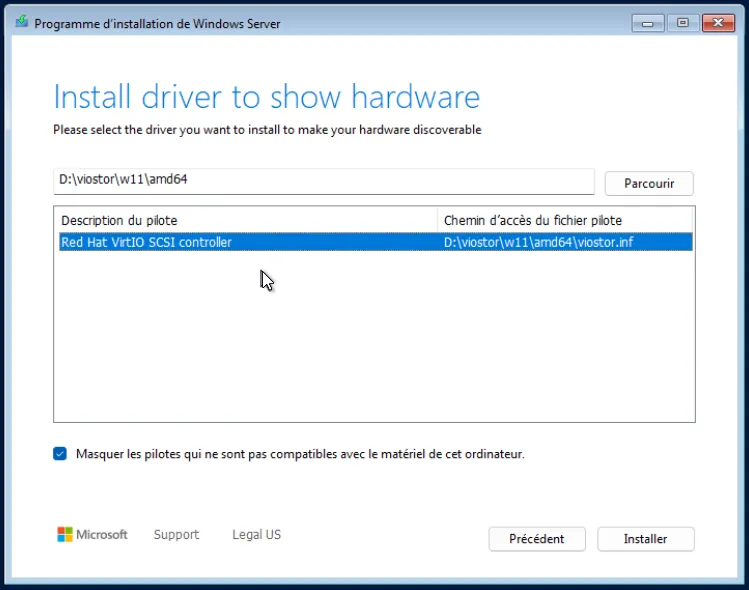The height and width of the screenshot is (590, 749).
Task: Uncheck the hide incompatible drivers checkbox
Action: click(60, 454)
